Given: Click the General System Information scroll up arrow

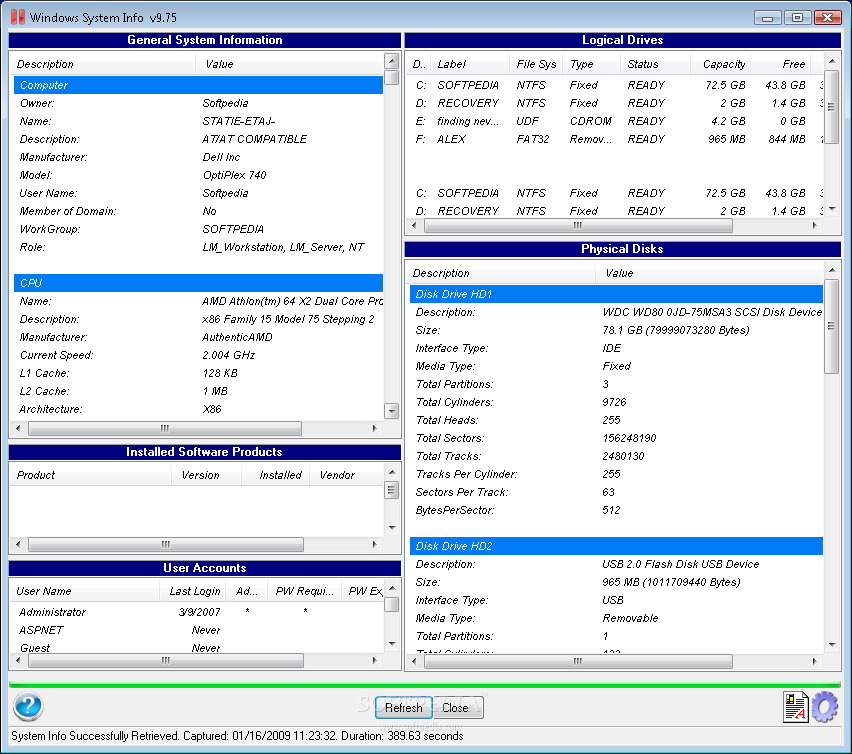Looking at the screenshot, I should click(392, 60).
